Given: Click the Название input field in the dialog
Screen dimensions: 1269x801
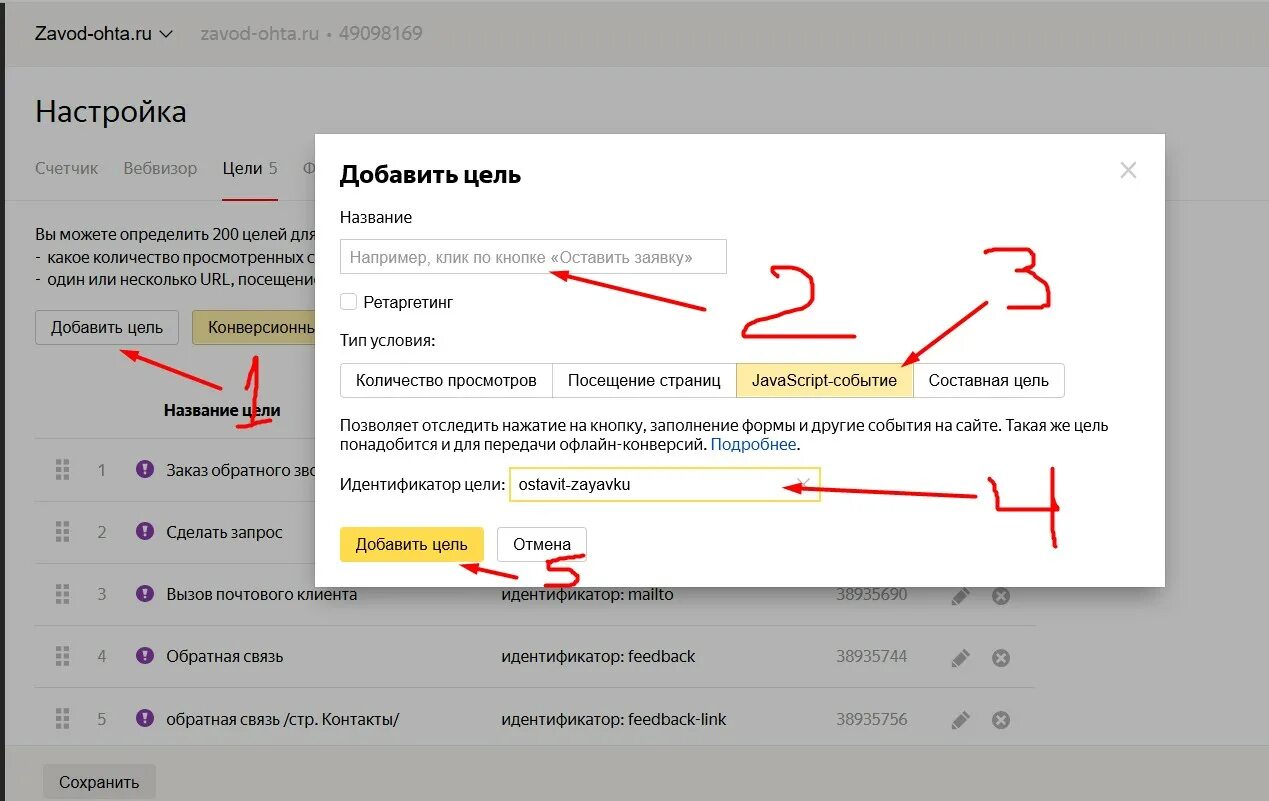Looking at the screenshot, I should [x=534, y=256].
